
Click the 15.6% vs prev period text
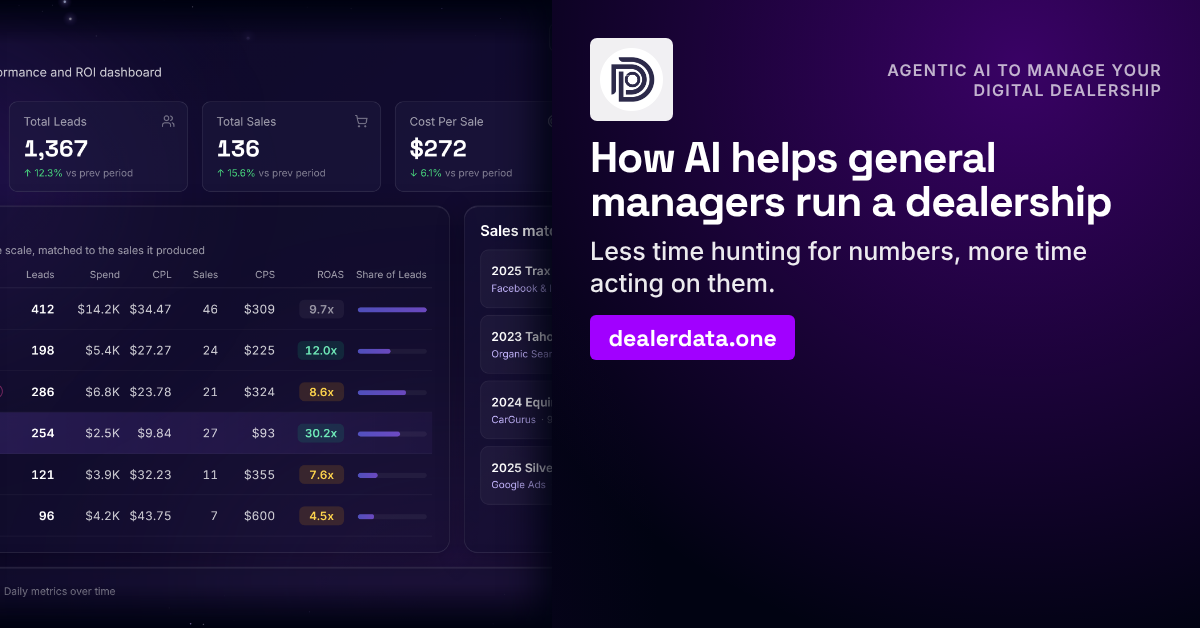271,173
